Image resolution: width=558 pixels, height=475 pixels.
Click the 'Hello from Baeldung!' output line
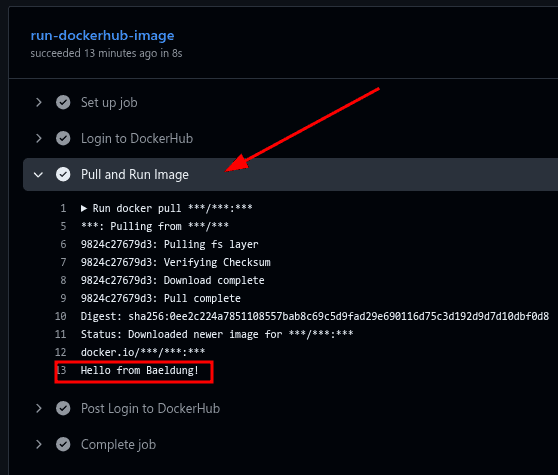pos(139,370)
